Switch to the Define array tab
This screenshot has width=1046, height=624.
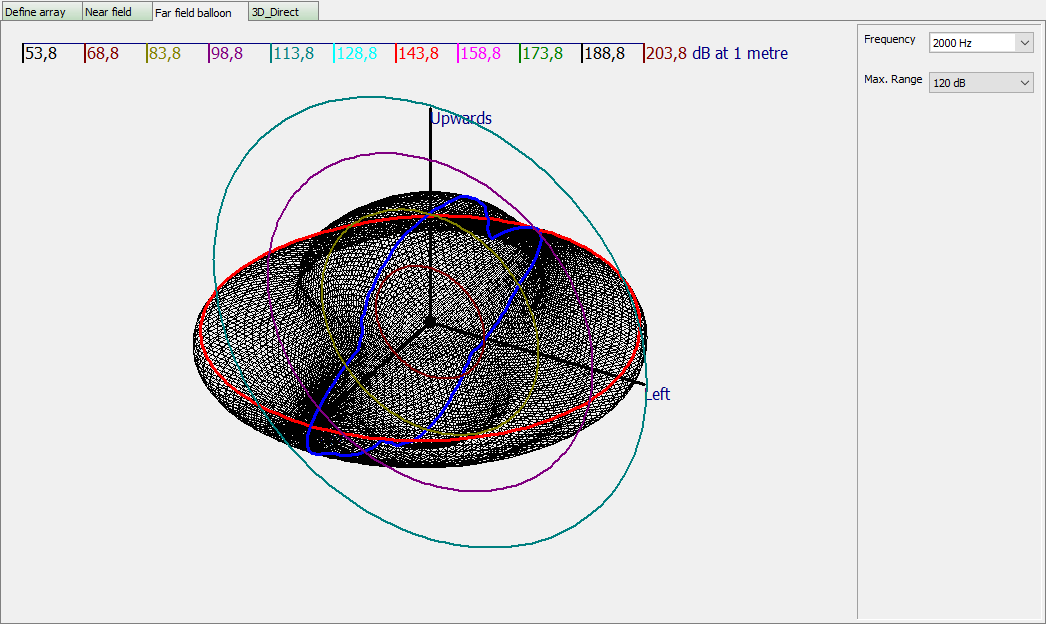click(x=41, y=11)
